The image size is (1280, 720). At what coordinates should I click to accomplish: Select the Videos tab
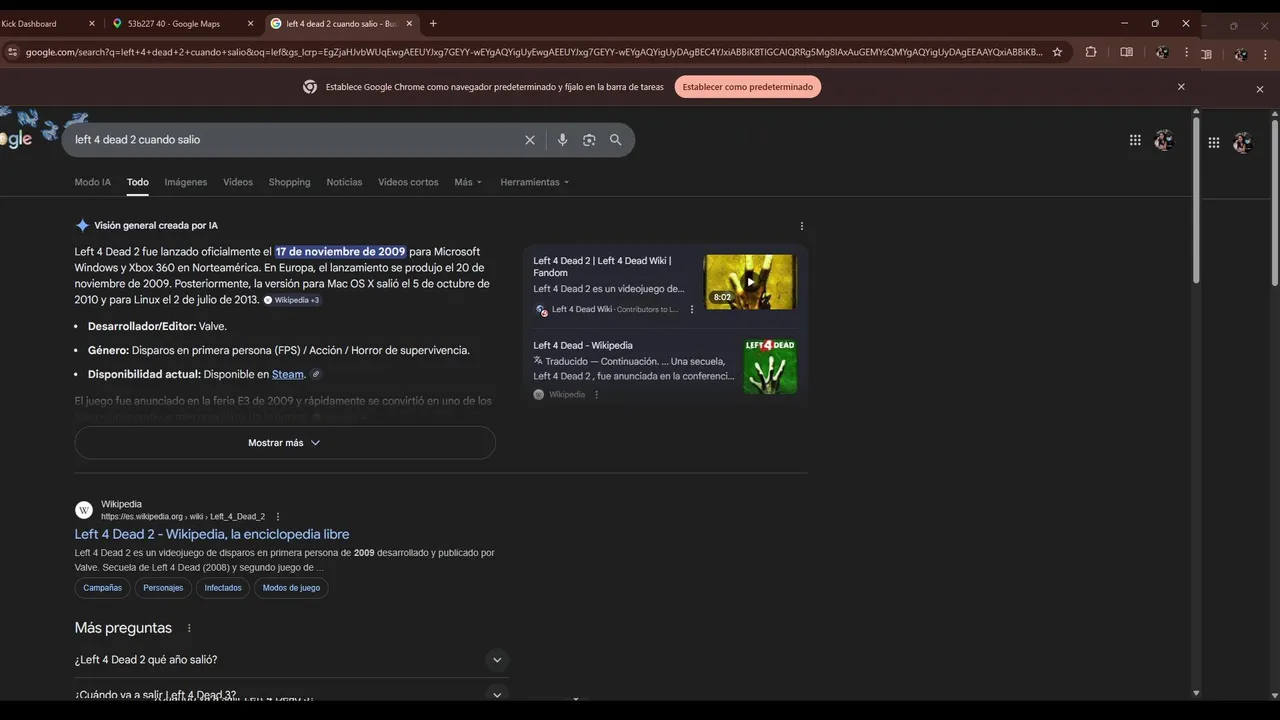coord(238,182)
